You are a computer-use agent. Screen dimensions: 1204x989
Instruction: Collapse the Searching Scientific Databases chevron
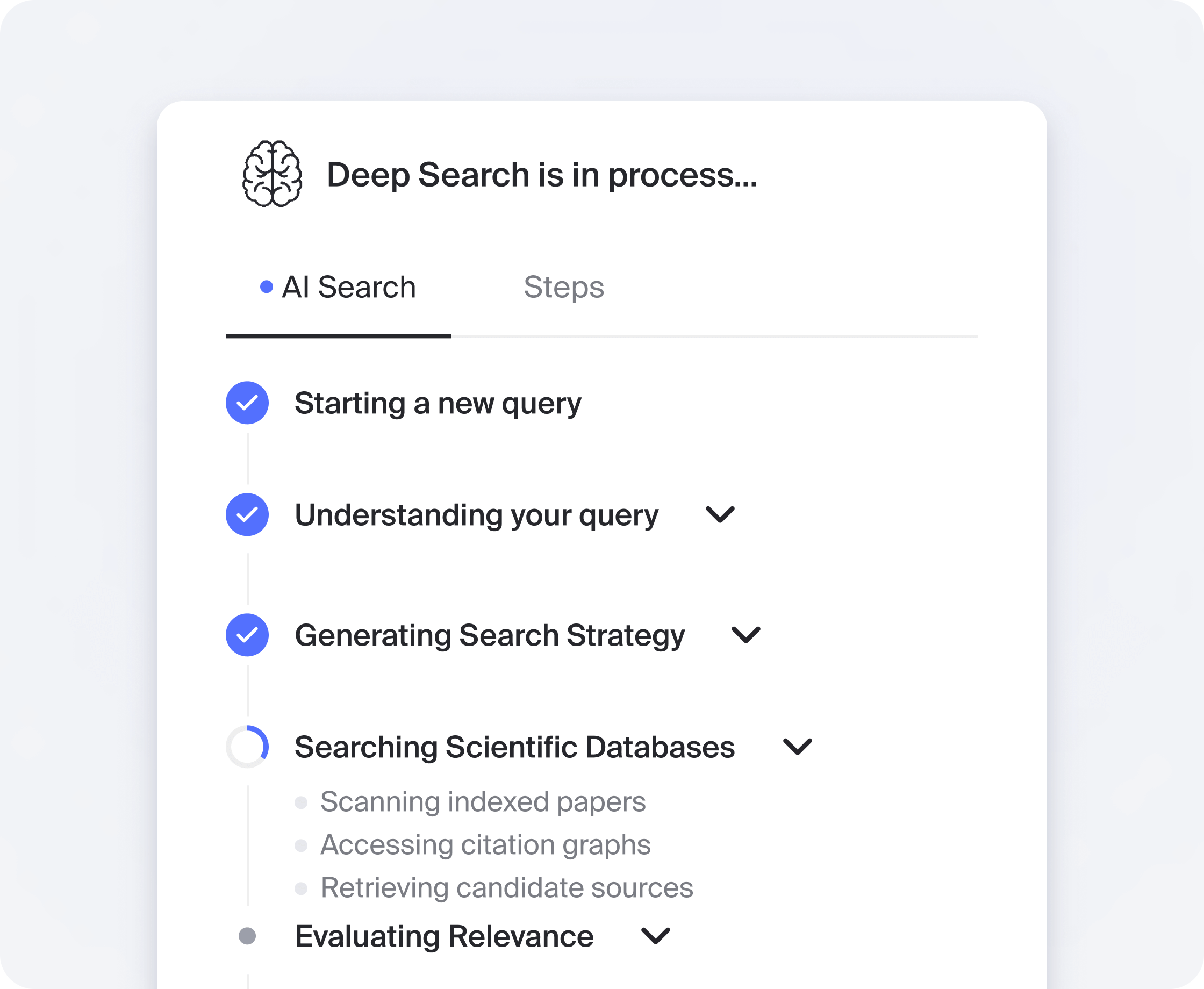797,746
